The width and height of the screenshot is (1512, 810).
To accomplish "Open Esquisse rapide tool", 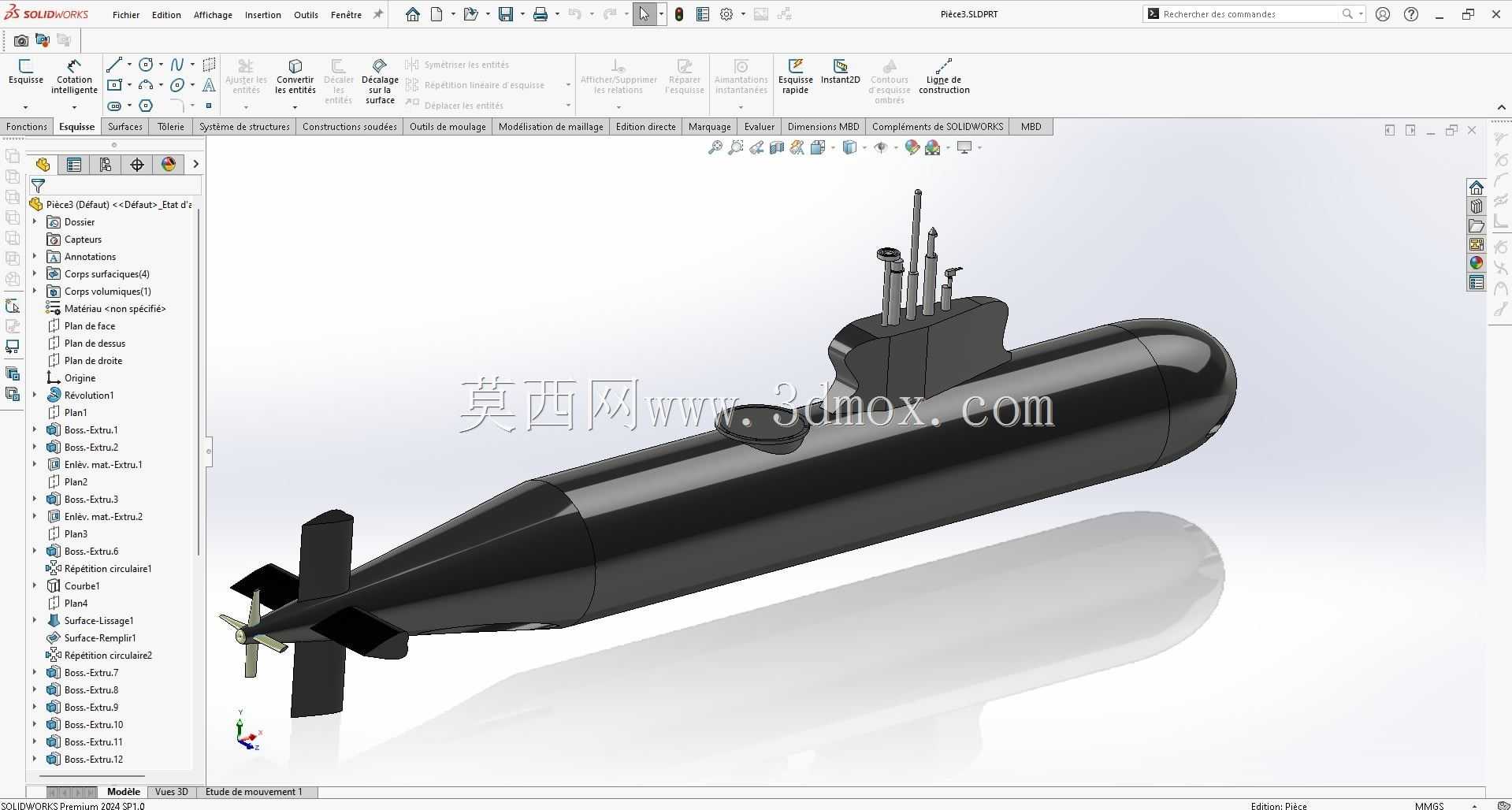I will [795, 76].
